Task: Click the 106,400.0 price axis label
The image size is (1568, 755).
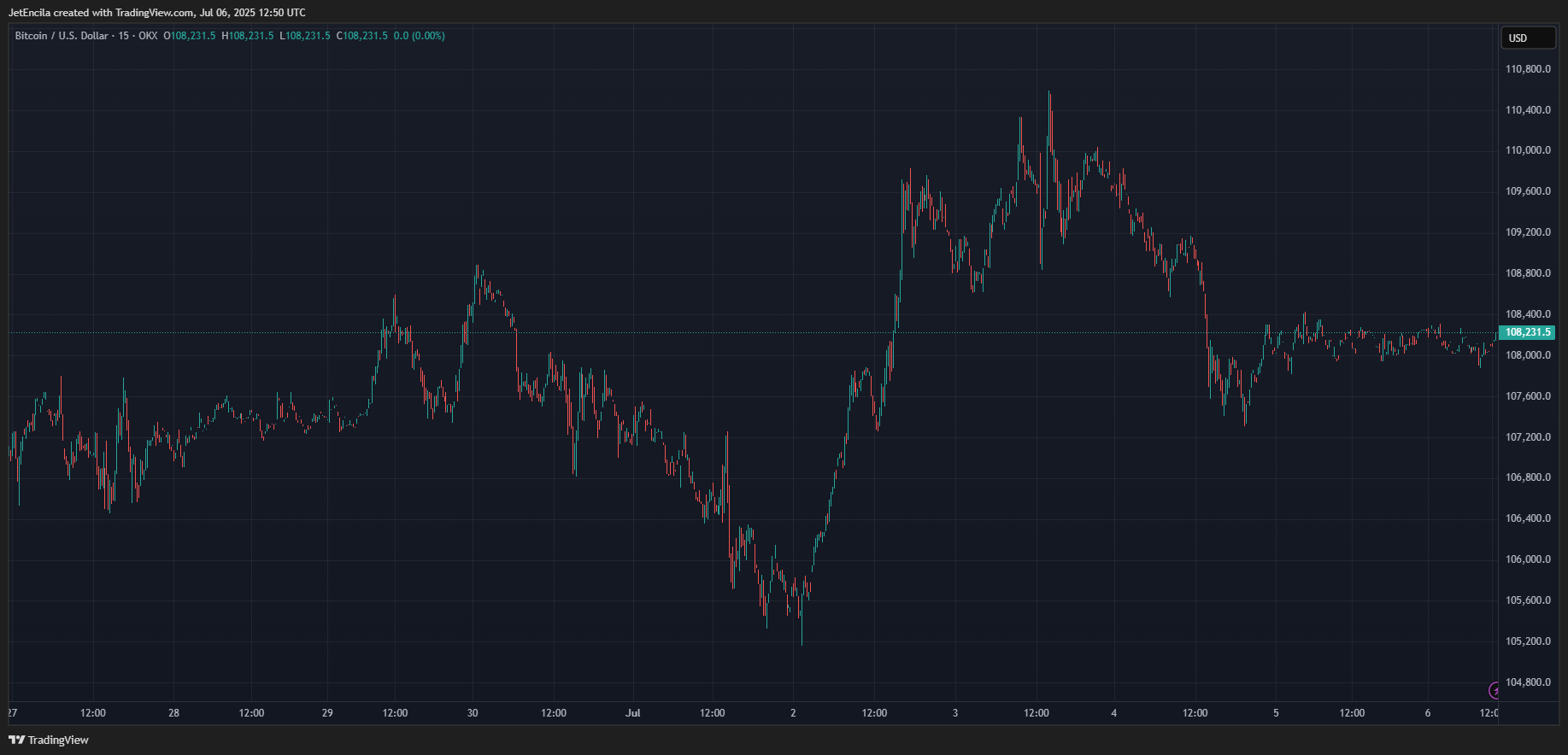Action: [x=1528, y=518]
